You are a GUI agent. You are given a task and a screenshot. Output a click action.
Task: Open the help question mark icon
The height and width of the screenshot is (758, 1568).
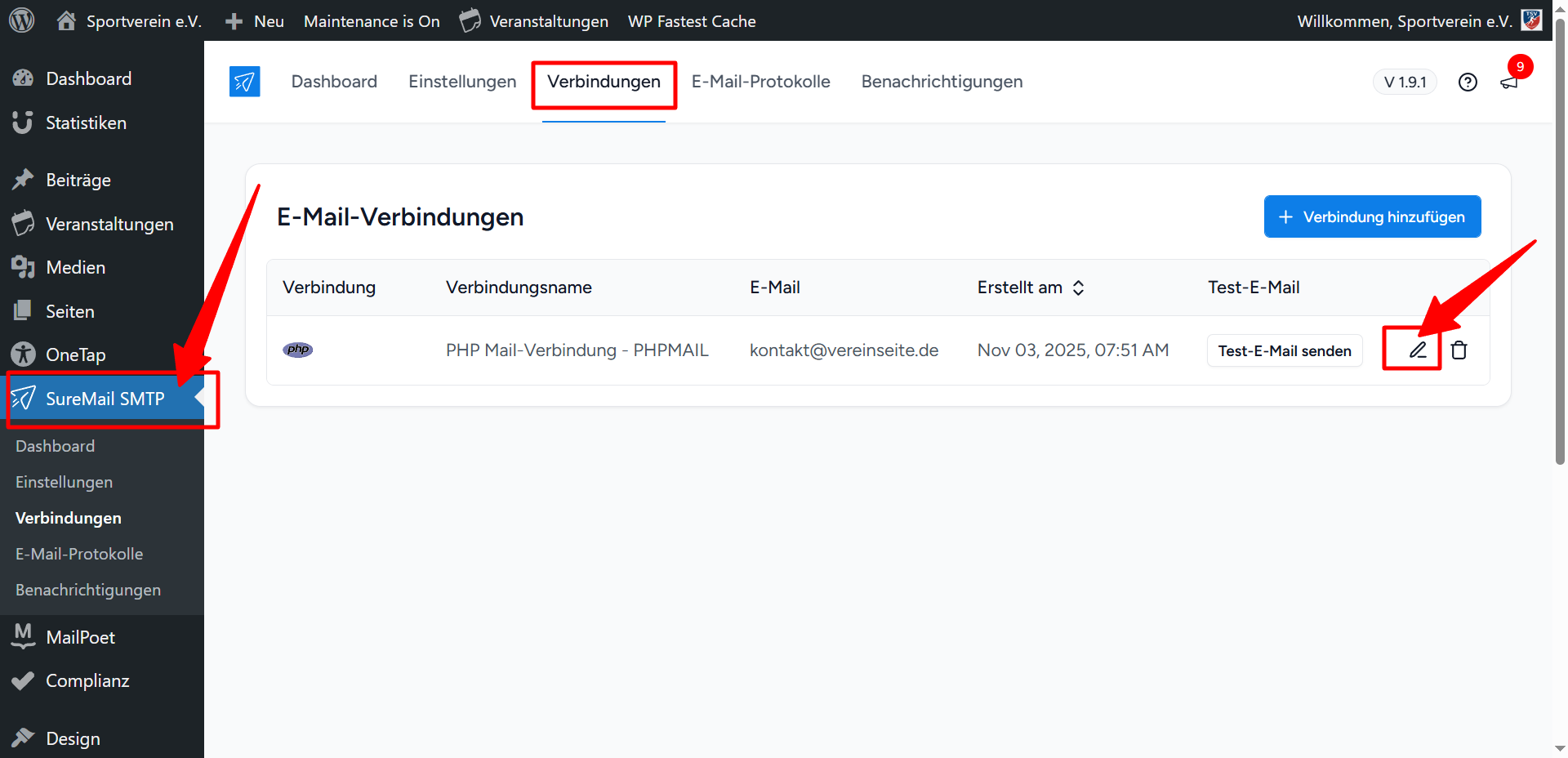(x=1468, y=82)
